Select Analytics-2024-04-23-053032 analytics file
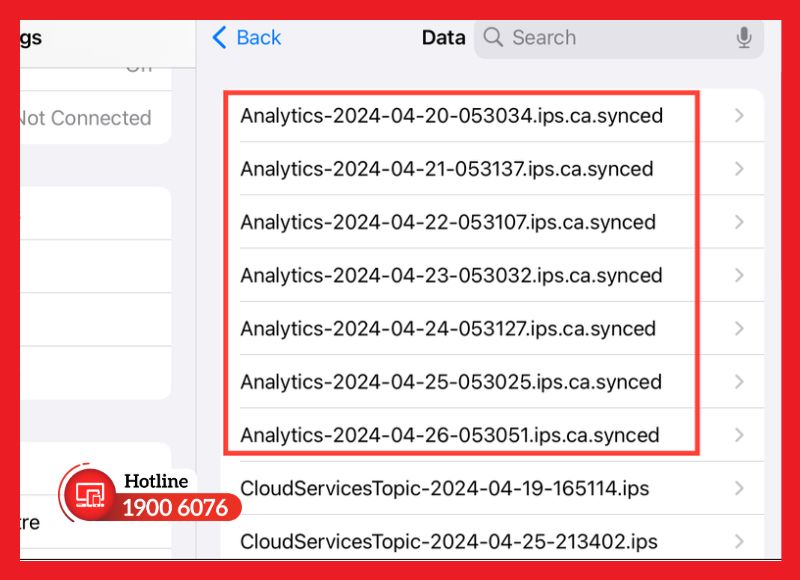Image resolution: width=800 pixels, height=580 pixels. point(450,275)
